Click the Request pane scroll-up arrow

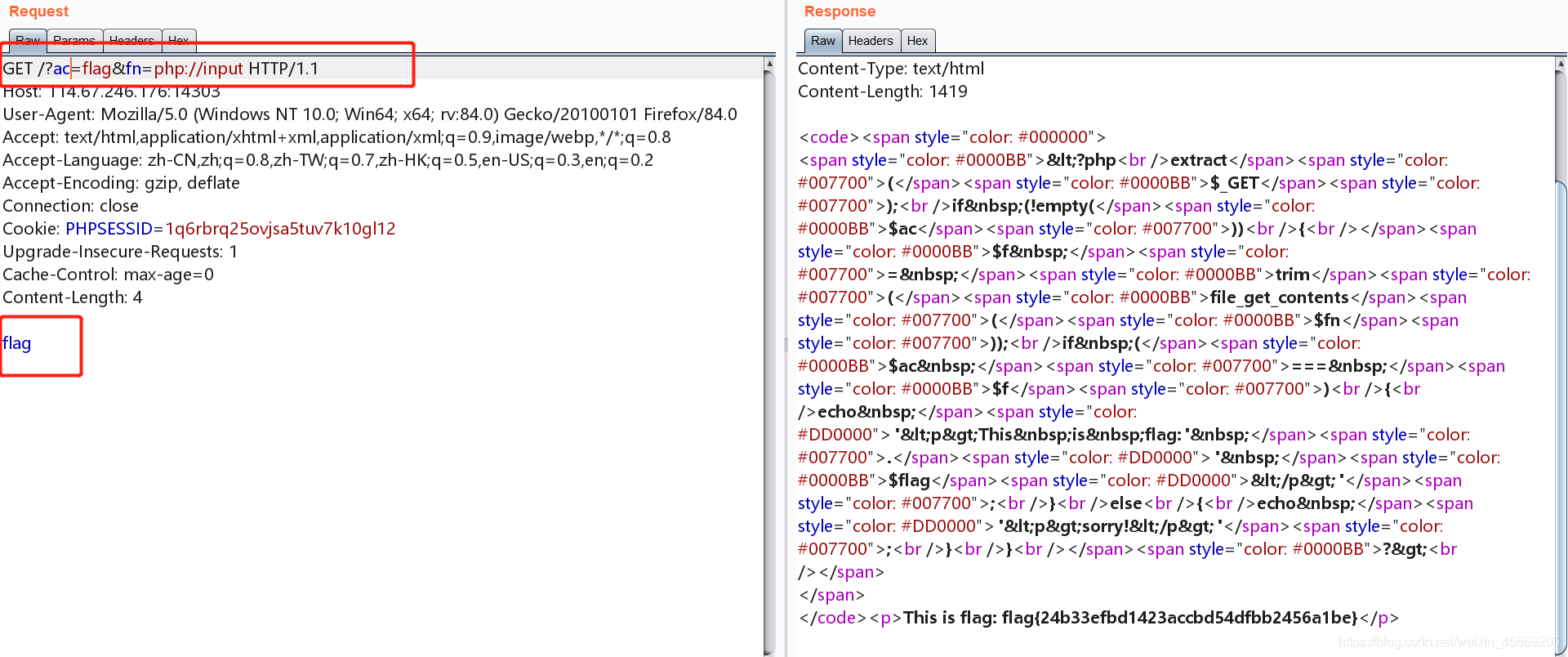769,64
